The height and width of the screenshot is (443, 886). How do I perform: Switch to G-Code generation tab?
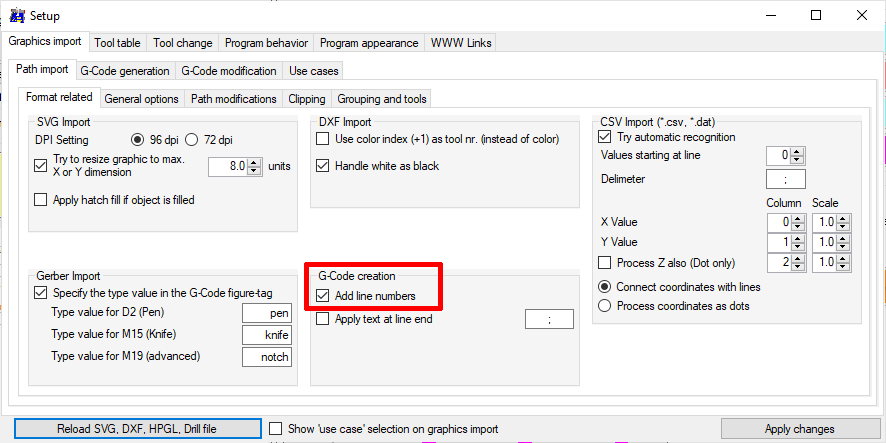(125, 71)
